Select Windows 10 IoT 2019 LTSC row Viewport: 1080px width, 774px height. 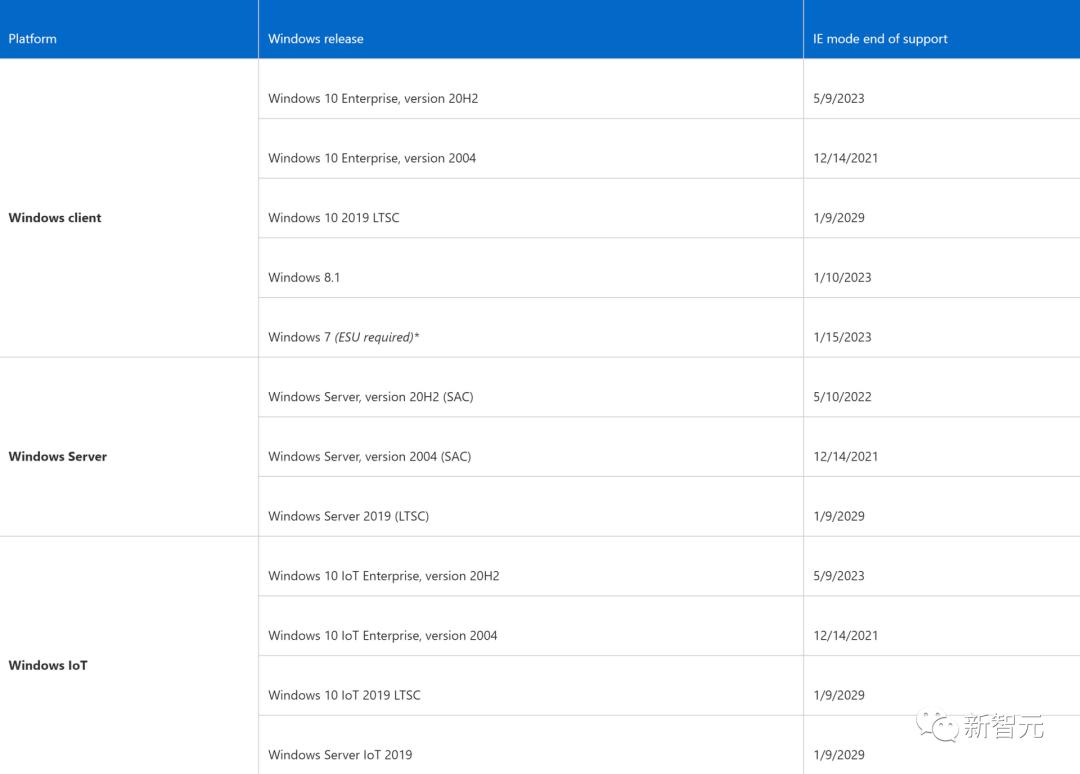point(344,696)
